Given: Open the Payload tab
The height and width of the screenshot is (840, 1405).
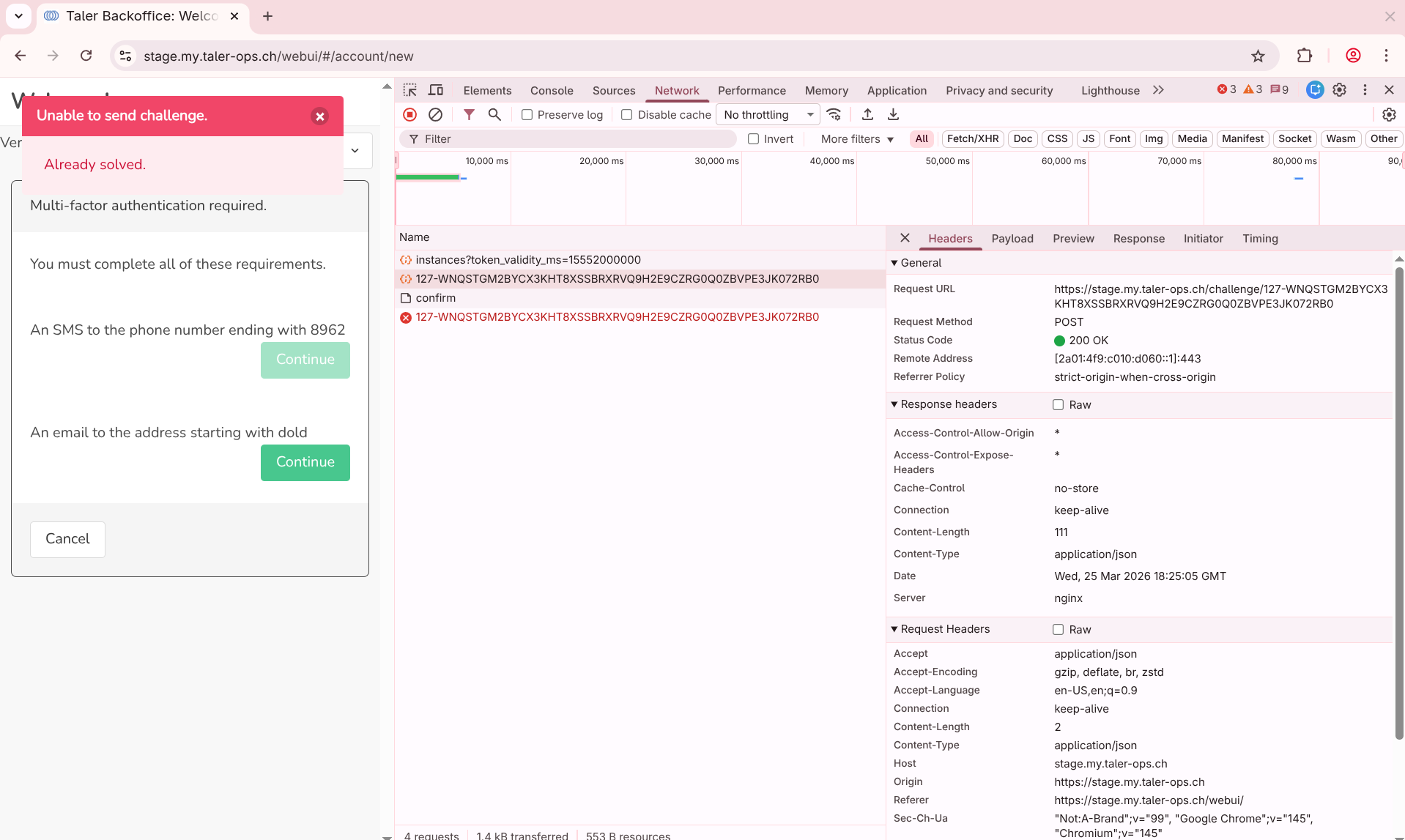Looking at the screenshot, I should [x=1012, y=239].
